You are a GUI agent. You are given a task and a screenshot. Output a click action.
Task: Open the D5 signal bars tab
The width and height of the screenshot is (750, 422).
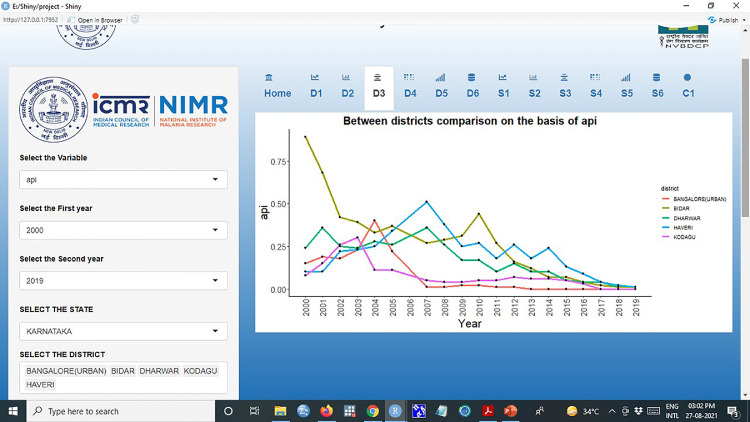click(x=441, y=86)
